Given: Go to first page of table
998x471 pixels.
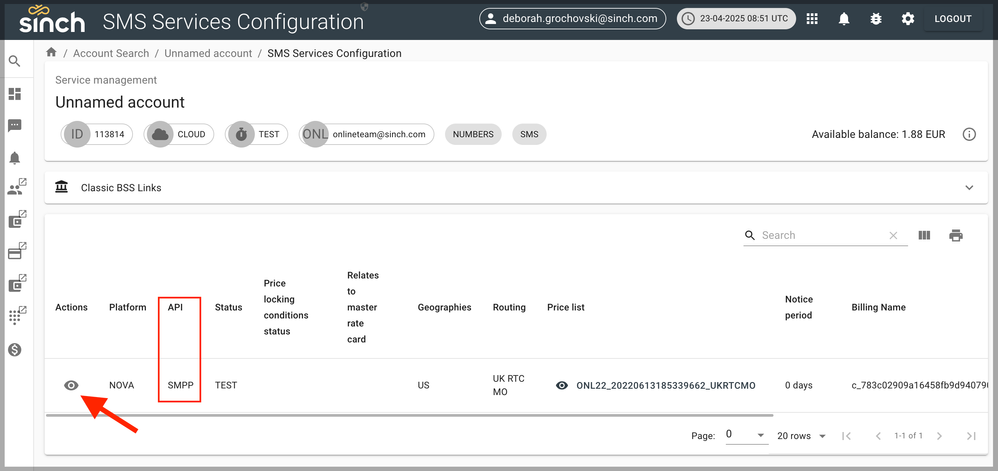Looking at the screenshot, I should (846, 436).
